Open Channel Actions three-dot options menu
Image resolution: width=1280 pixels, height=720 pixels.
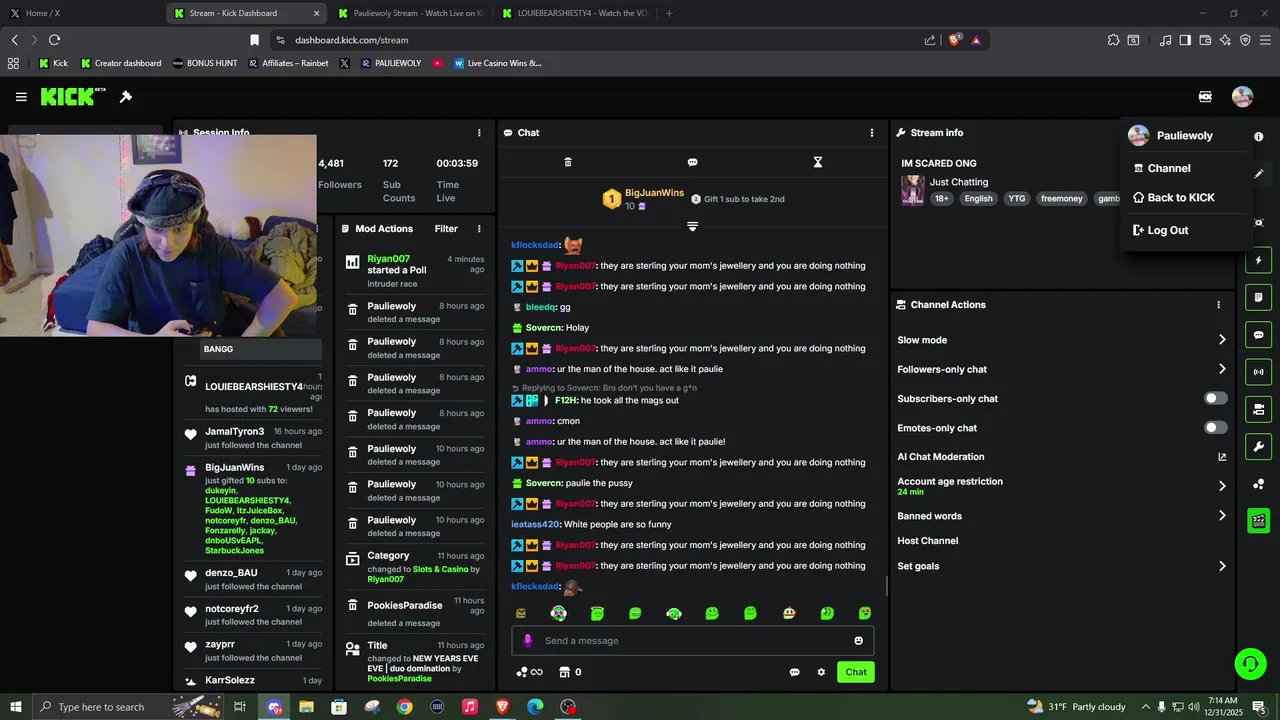pyautogui.click(x=1218, y=305)
